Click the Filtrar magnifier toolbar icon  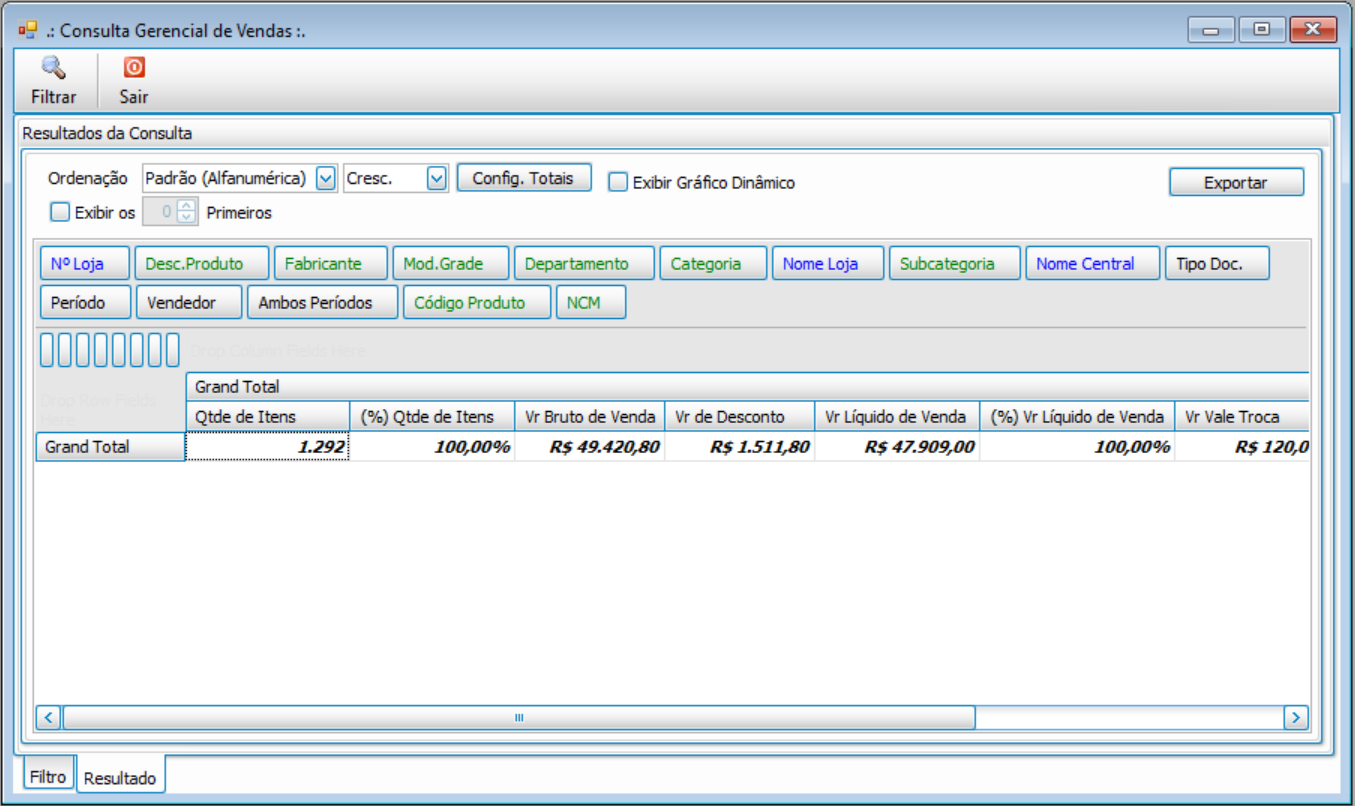[53, 68]
